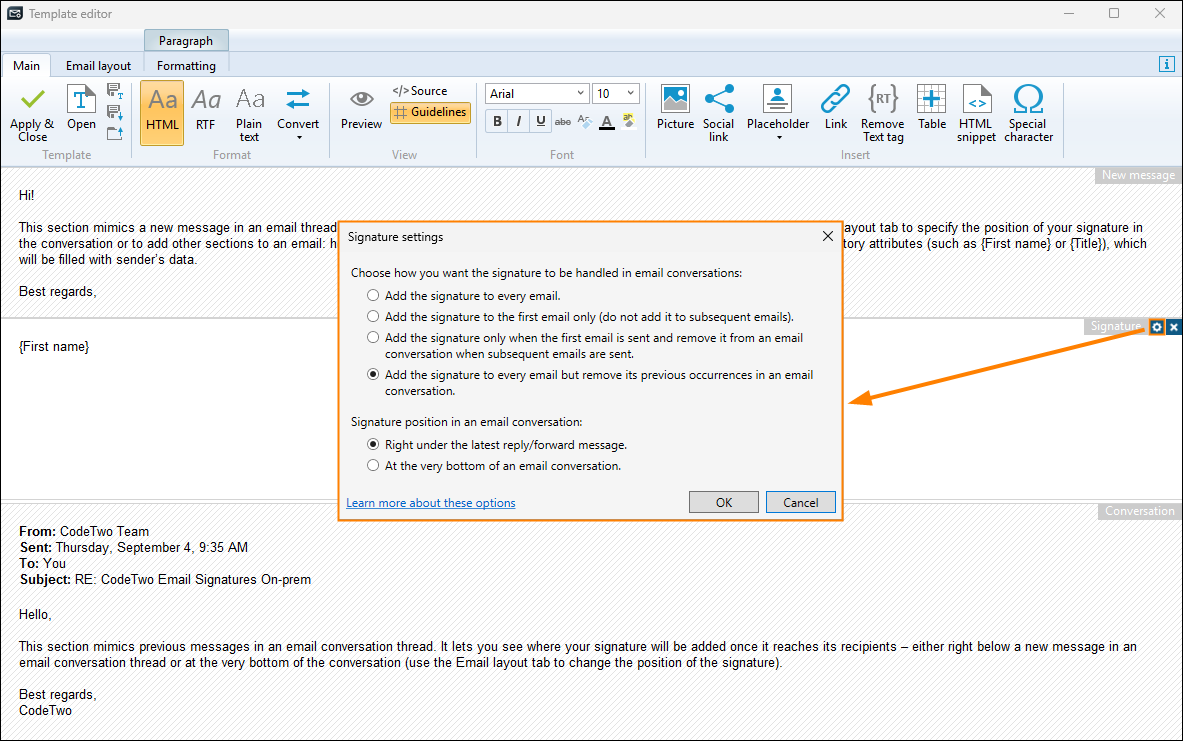
Task: Open the Formatting tab
Action: point(186,66)
